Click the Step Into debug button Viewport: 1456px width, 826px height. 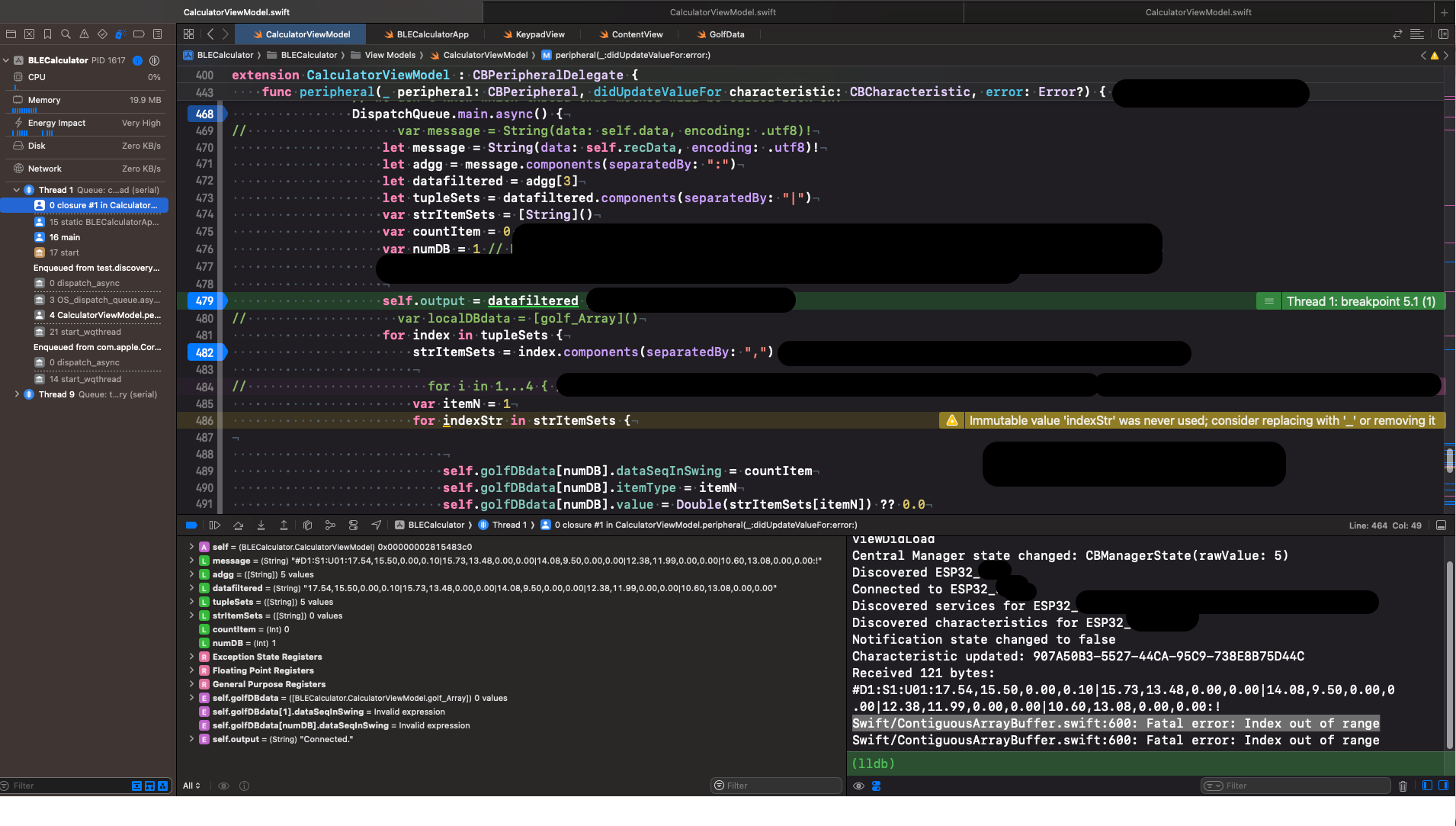click(x=261, y=525)
